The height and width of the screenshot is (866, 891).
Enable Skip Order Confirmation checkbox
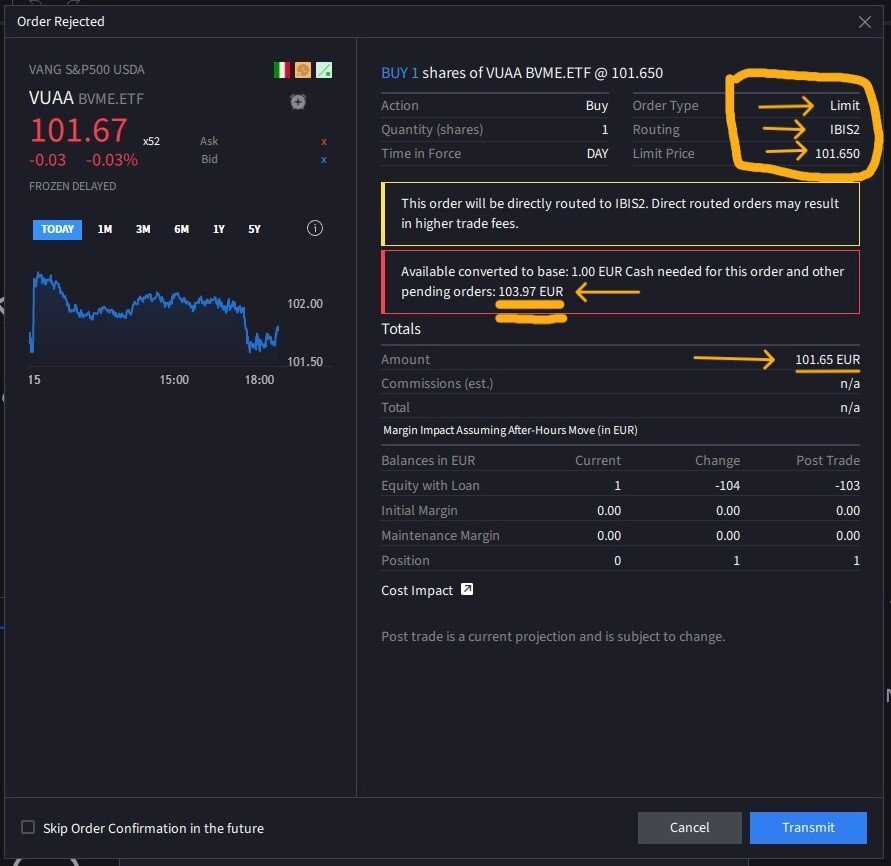(28, 827)
